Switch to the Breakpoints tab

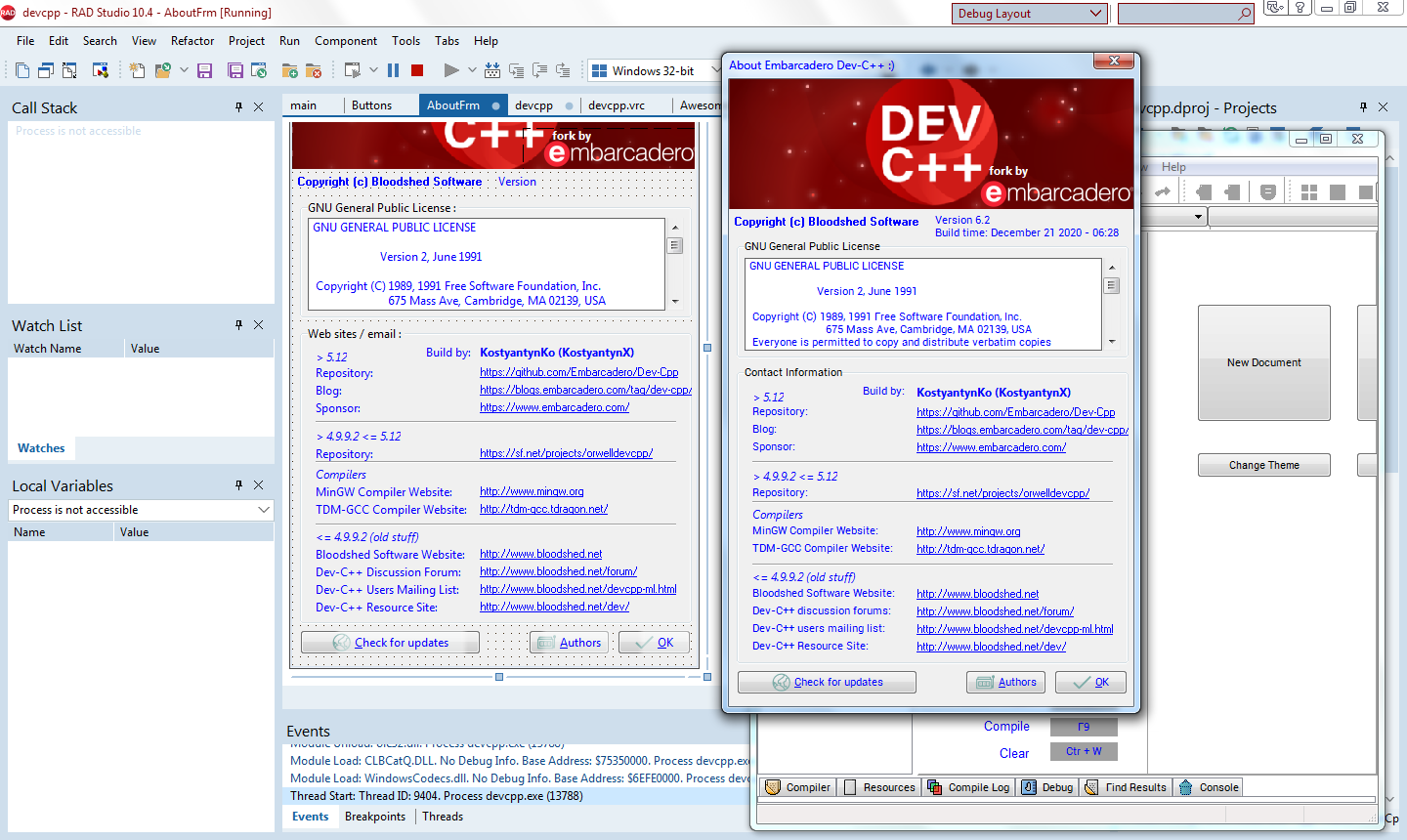tap(374, 817)
